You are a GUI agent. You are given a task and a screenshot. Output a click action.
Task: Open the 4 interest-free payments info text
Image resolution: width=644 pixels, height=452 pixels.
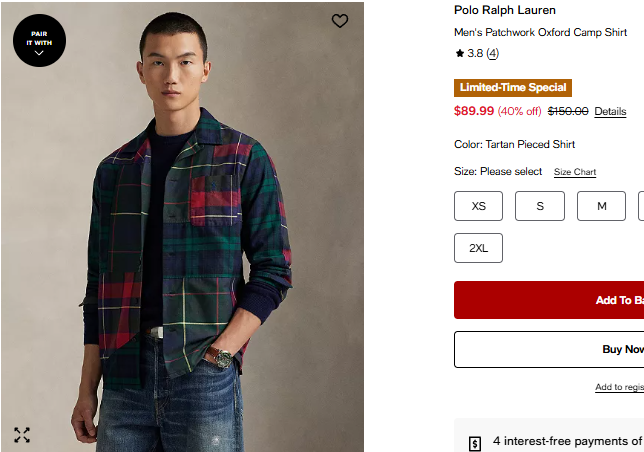pos(566,441)
